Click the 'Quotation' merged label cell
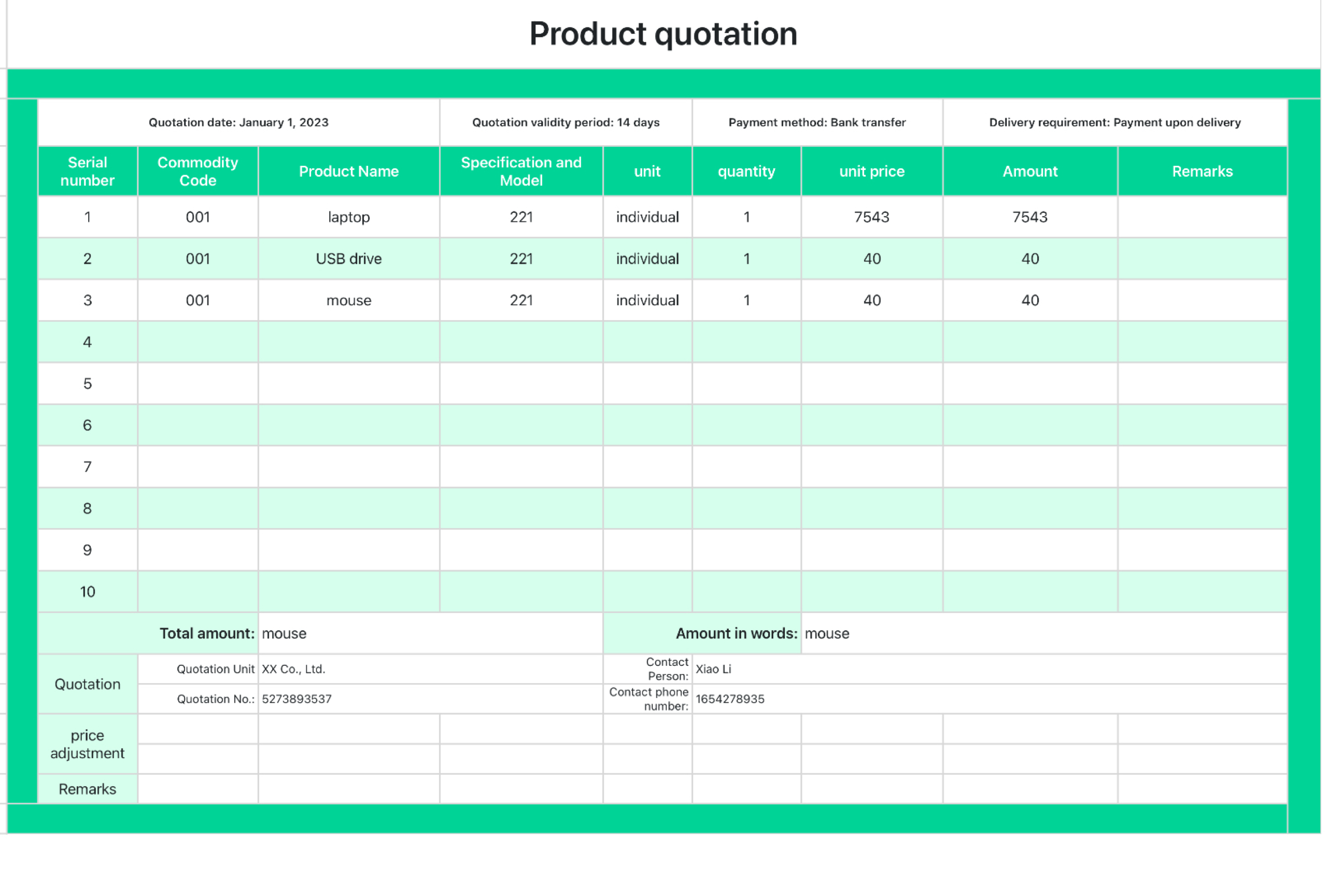 coord(88,684)
